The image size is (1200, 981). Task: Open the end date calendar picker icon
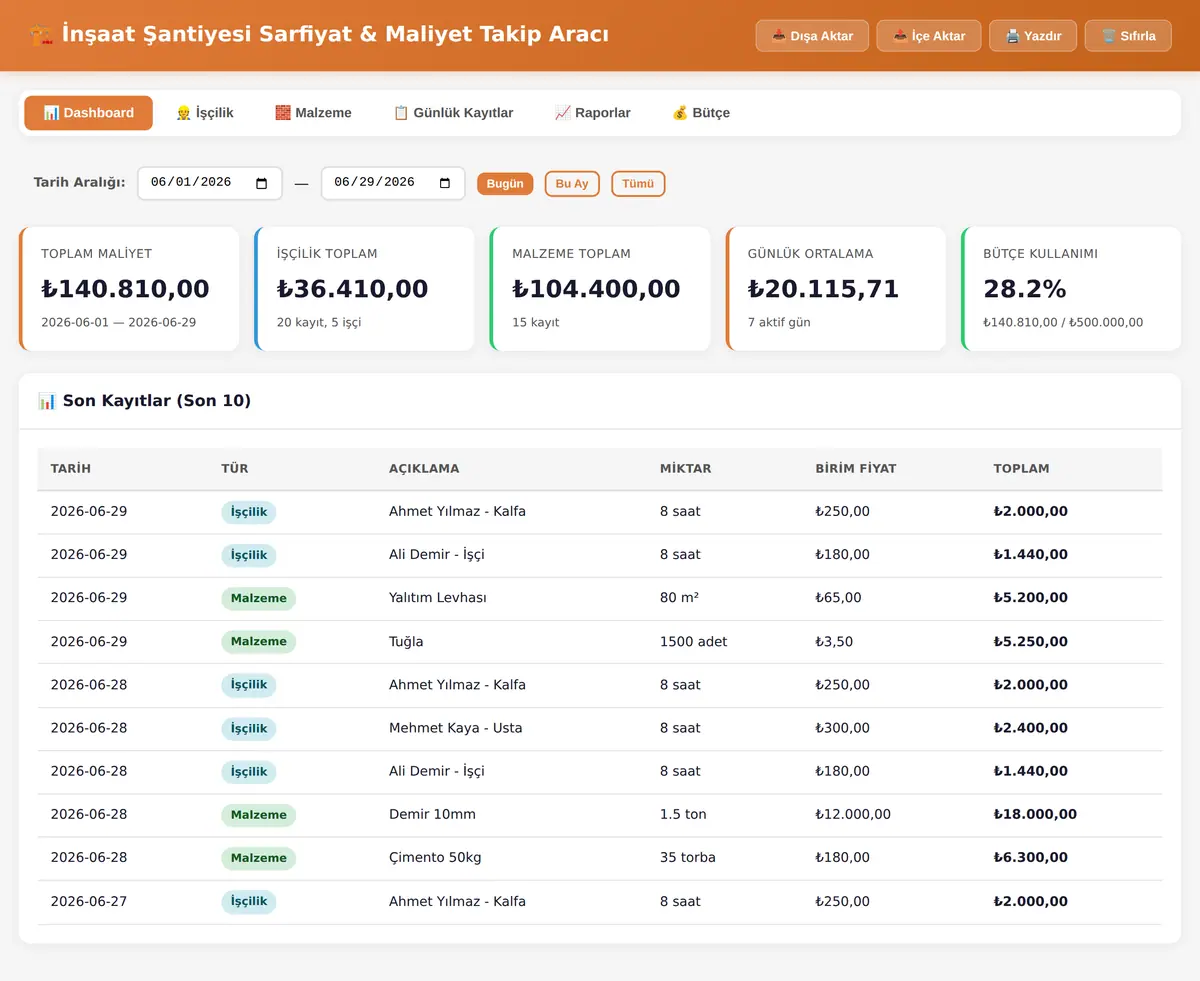tap(445, 183)
